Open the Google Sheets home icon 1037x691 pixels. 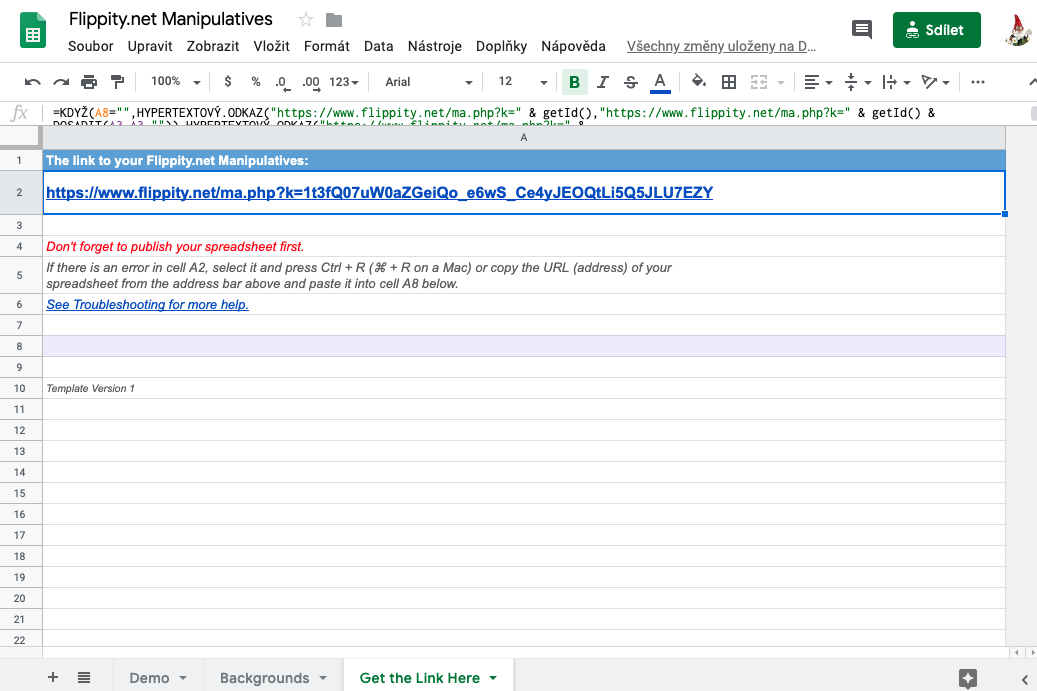32,30
